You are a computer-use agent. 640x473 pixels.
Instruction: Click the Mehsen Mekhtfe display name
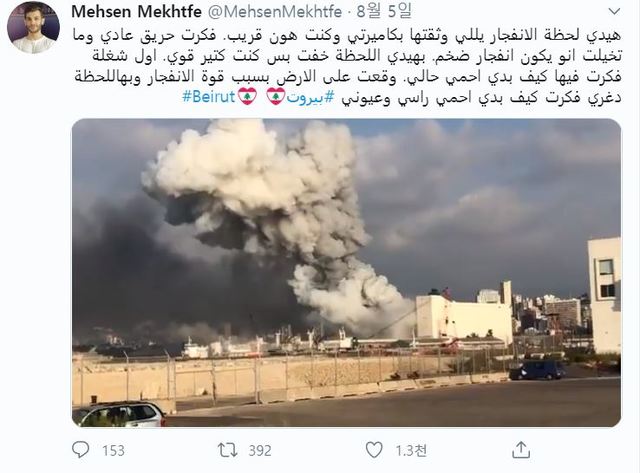tap(136, 11)
